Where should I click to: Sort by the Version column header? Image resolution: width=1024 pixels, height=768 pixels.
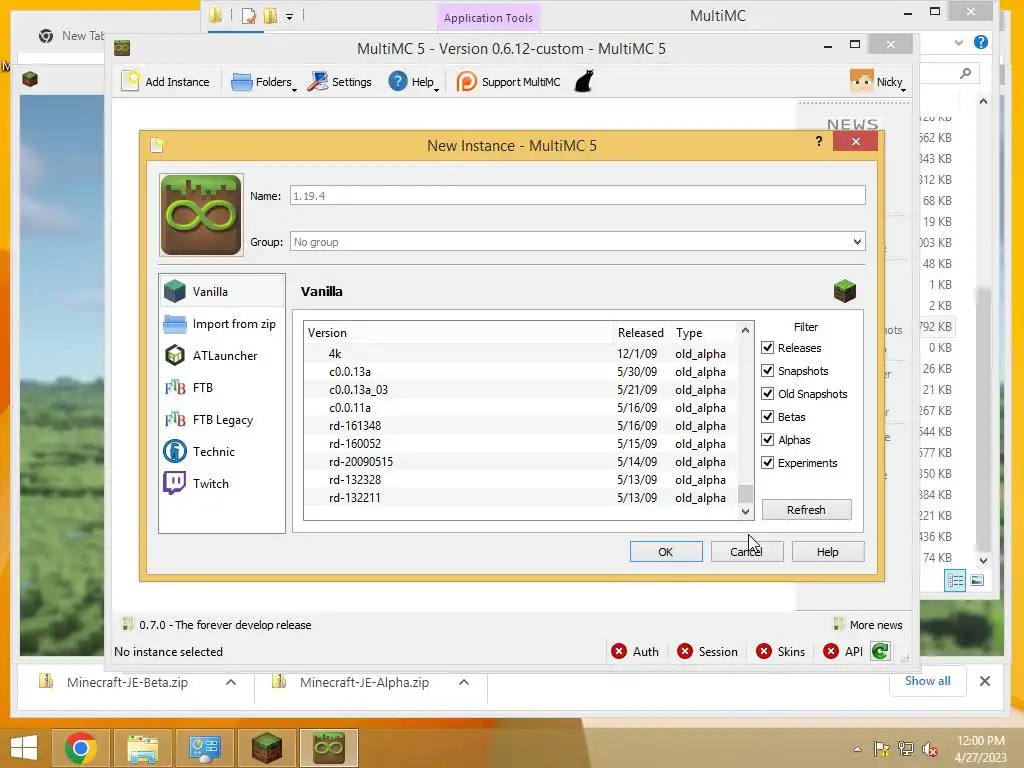458,332
